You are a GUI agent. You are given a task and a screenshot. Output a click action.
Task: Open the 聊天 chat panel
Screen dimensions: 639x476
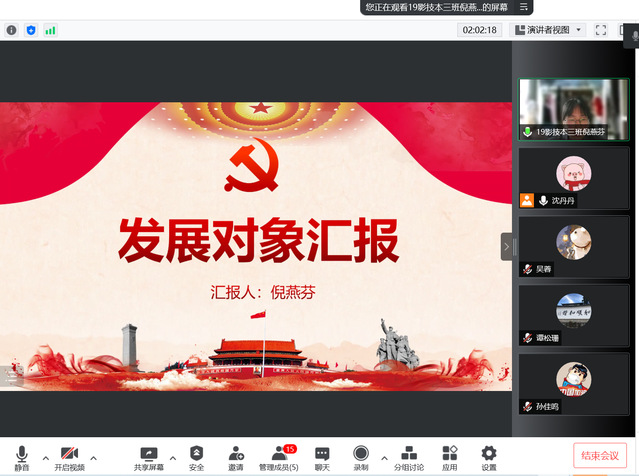322,457
